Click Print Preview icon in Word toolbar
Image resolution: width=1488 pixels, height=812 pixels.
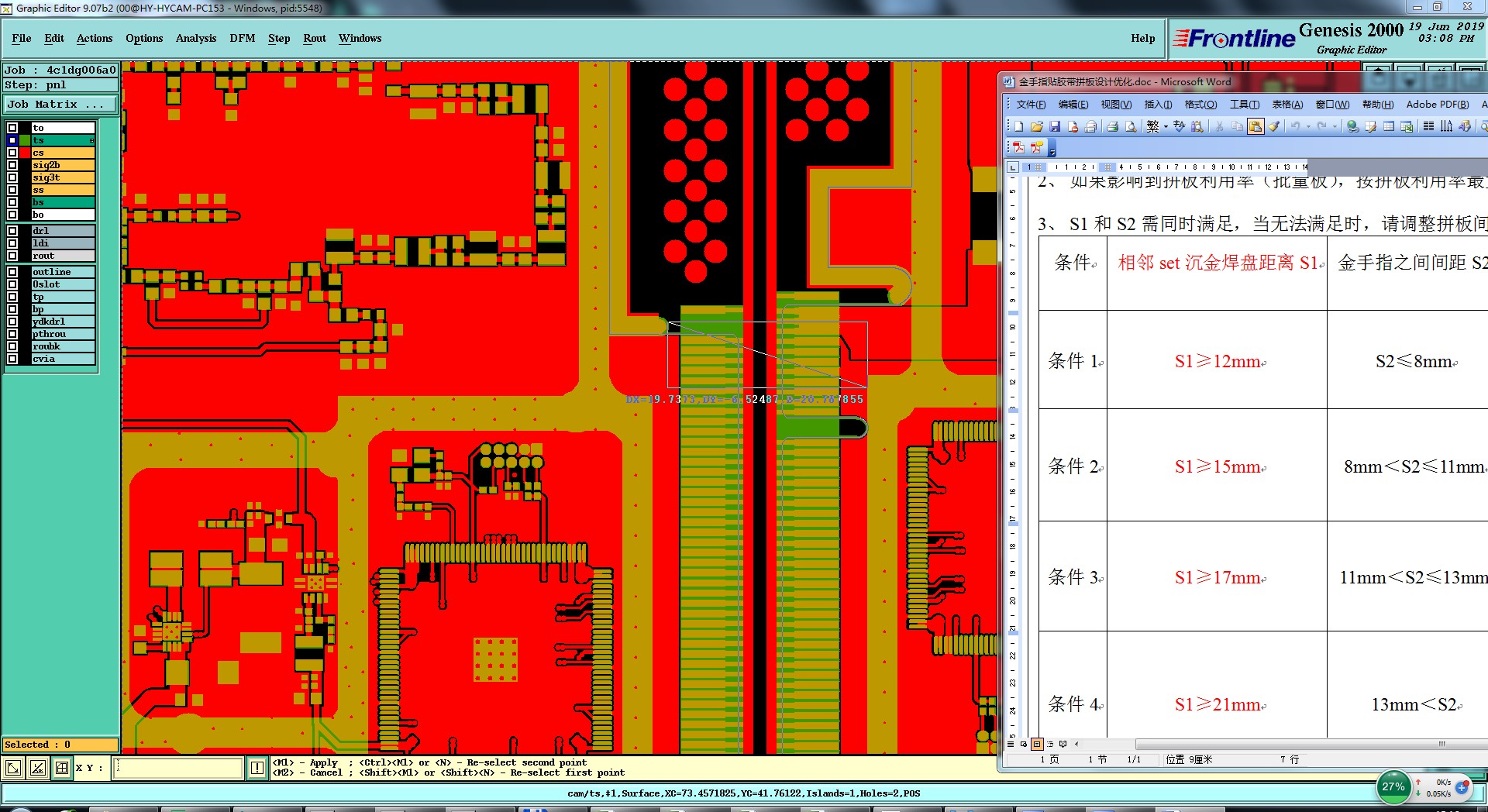tap(1130, 126)
